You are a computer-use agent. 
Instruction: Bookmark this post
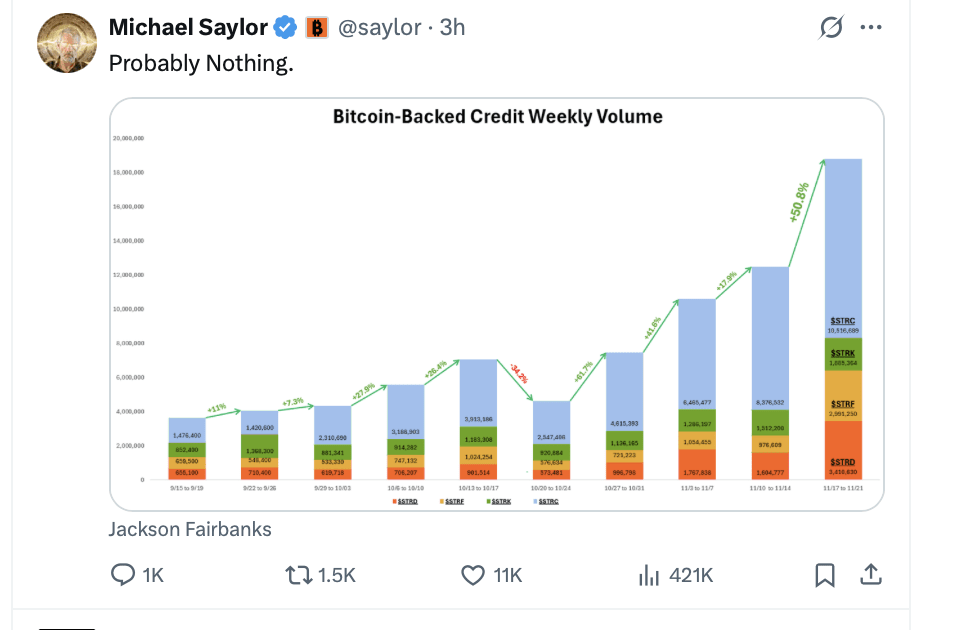pos(824,575)
